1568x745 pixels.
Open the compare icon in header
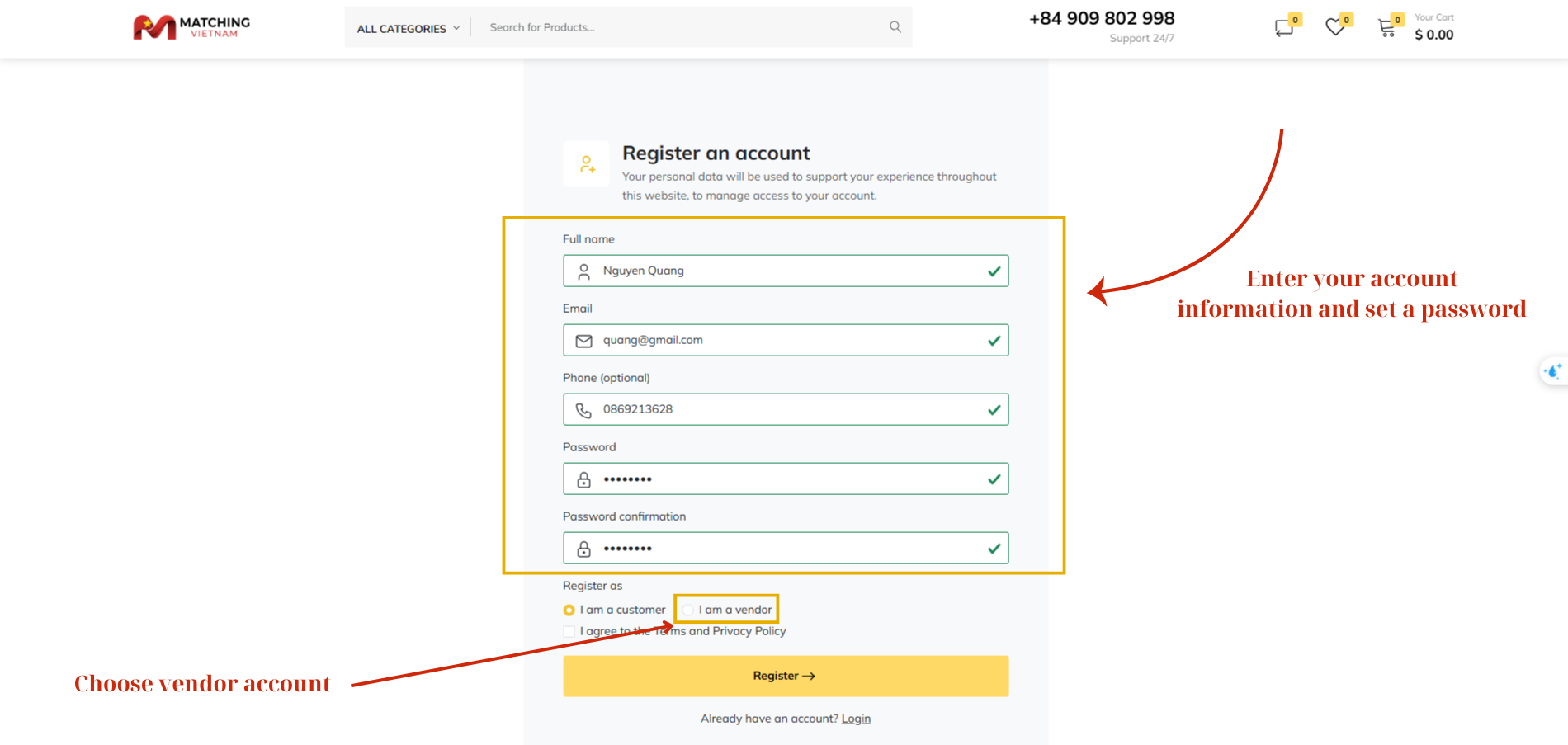1284,28
